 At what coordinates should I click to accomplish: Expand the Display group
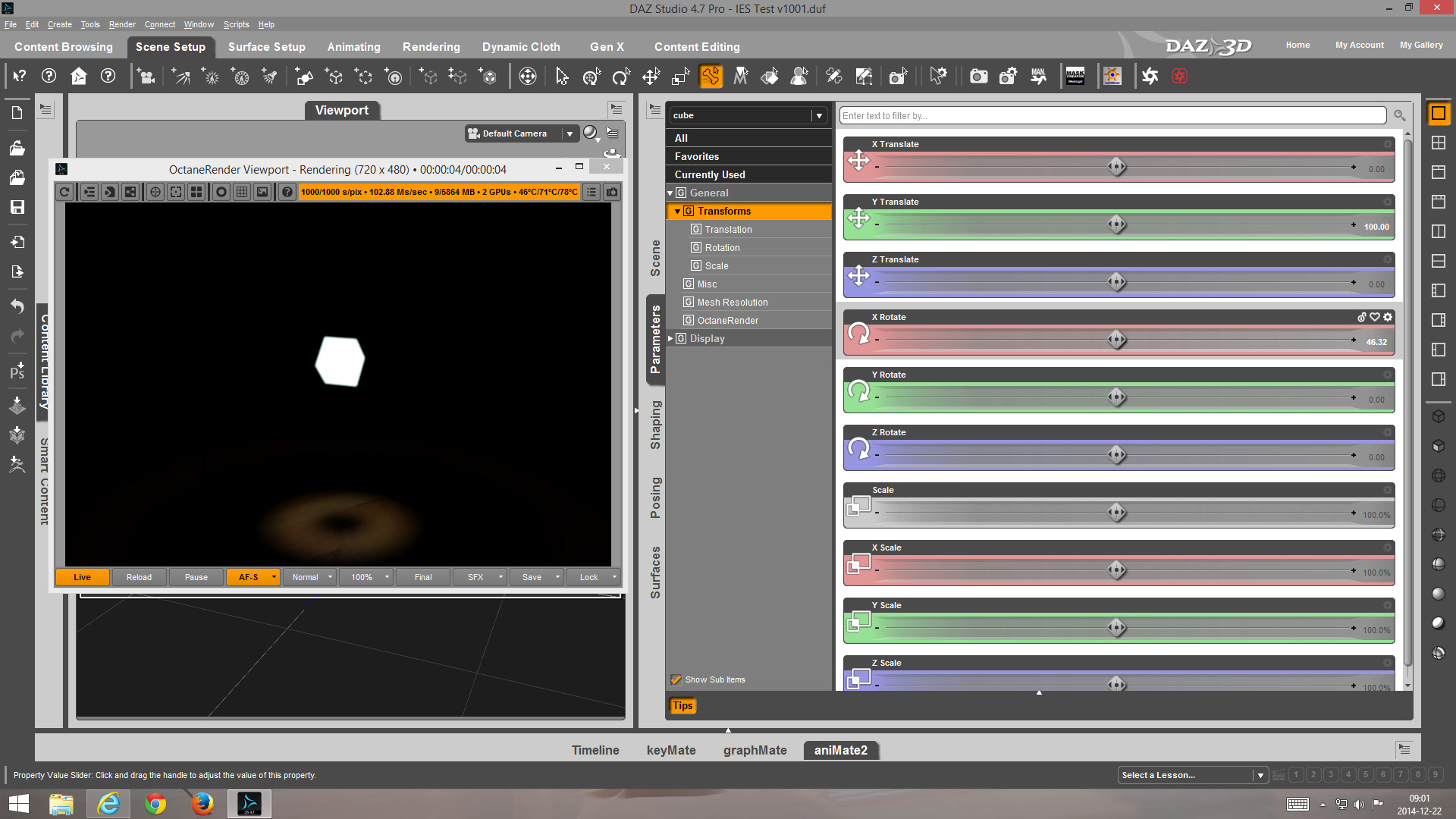[670, 339]
